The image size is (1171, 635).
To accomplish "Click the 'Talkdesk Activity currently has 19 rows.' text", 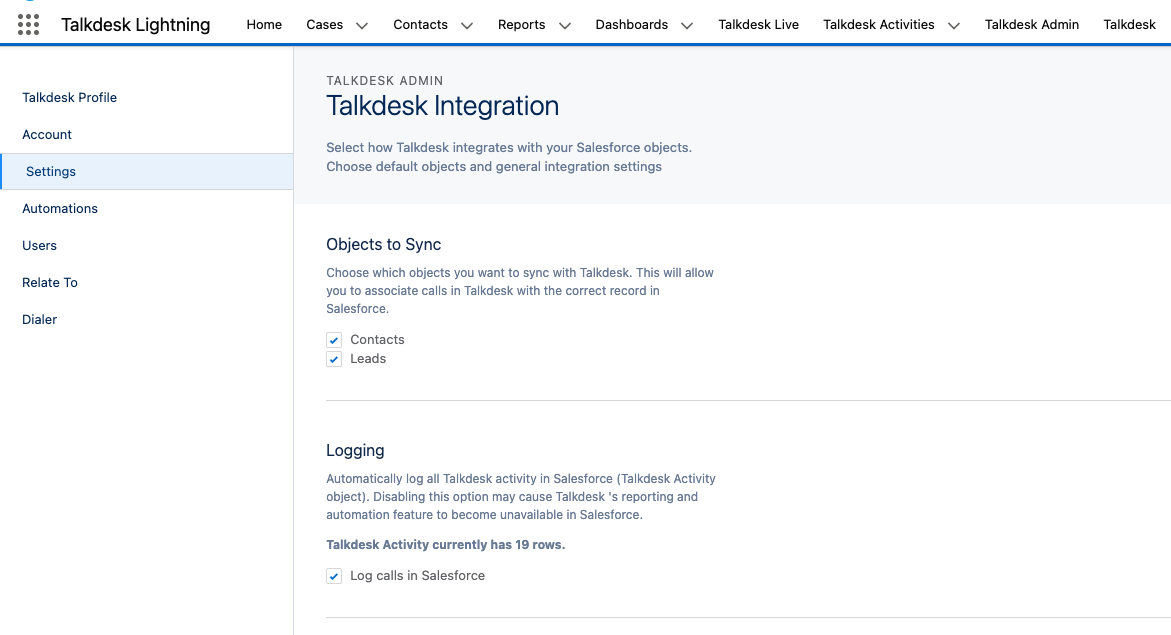I will click(x=446, y=545).
